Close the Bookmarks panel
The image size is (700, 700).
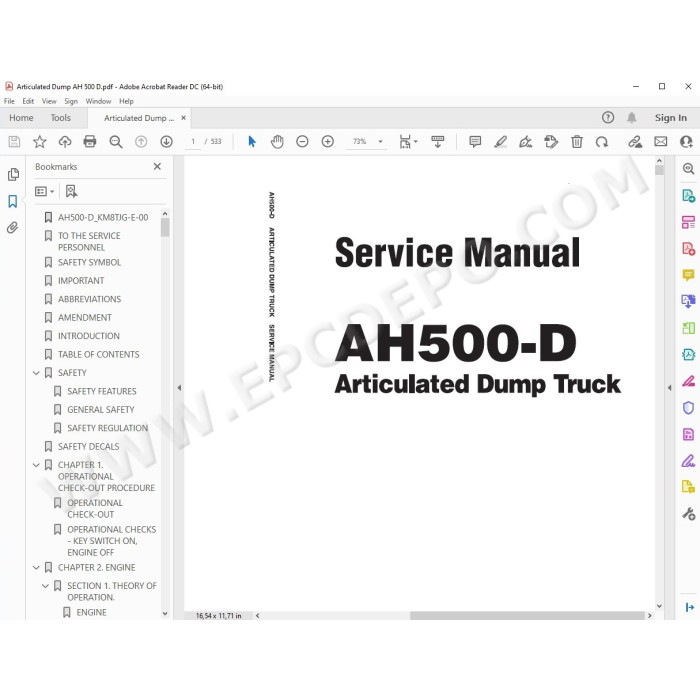coord(157,167)
